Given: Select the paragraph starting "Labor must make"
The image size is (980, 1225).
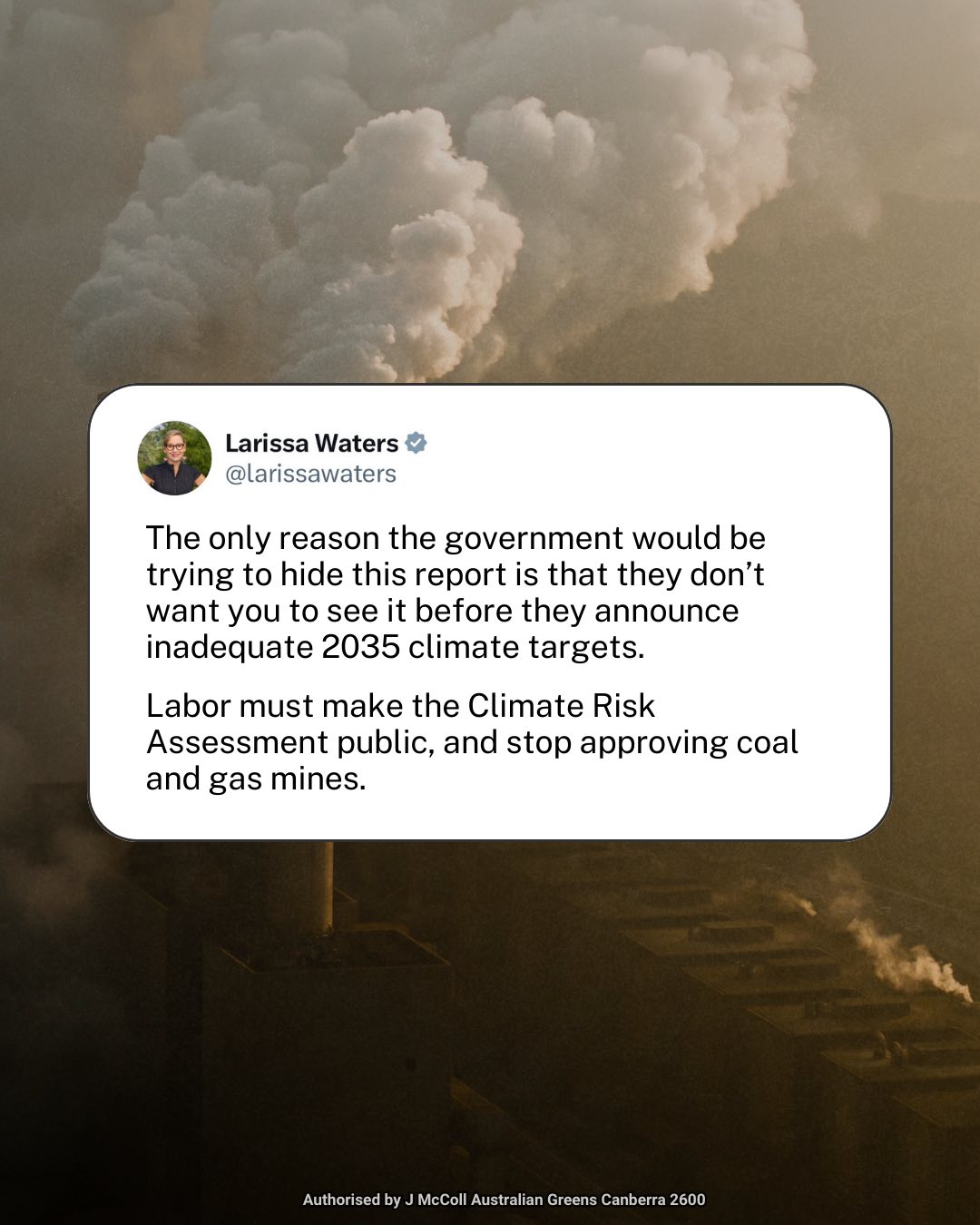Looking at the screenshot, I should (472, 742).
